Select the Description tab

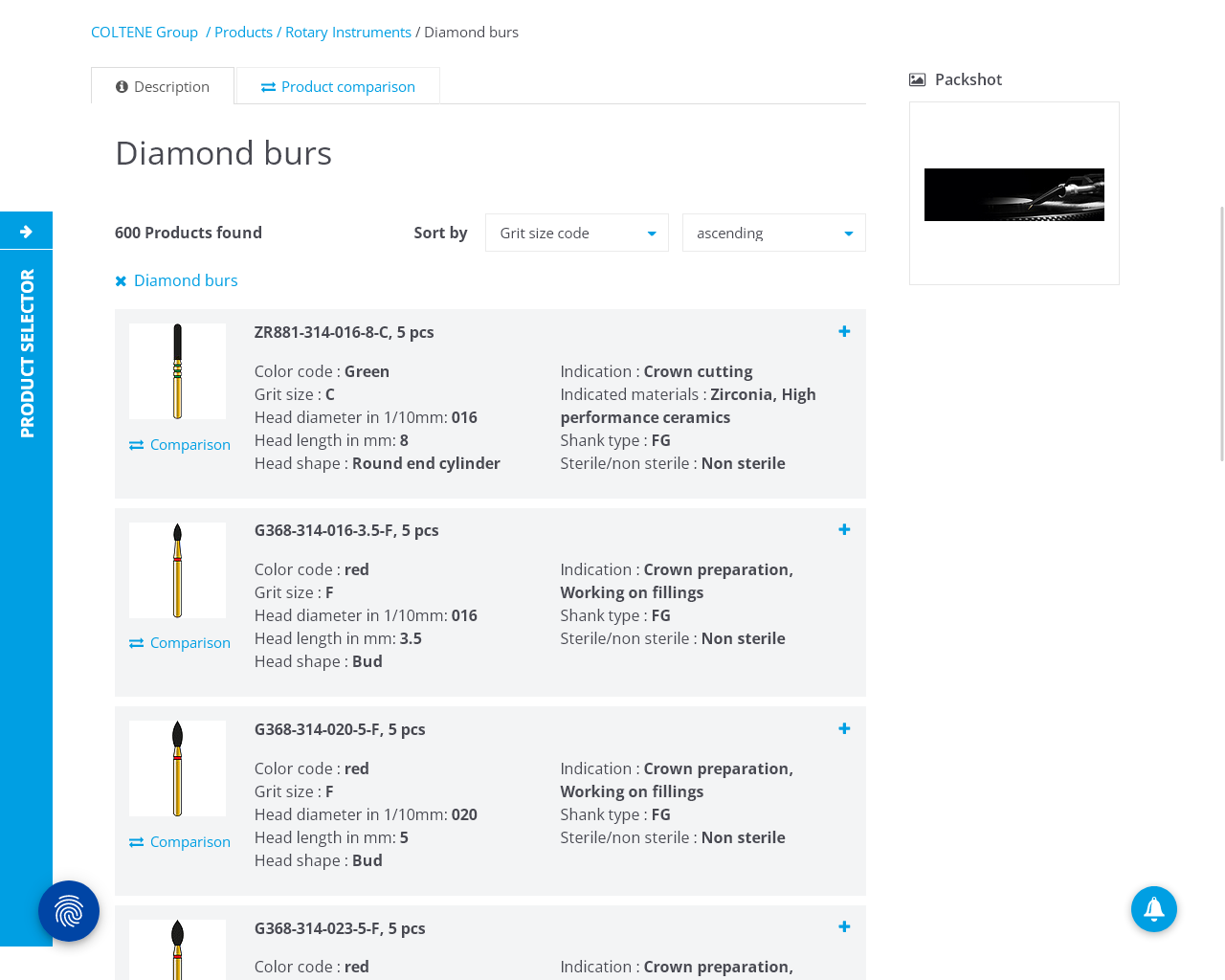tap(163, 86)
